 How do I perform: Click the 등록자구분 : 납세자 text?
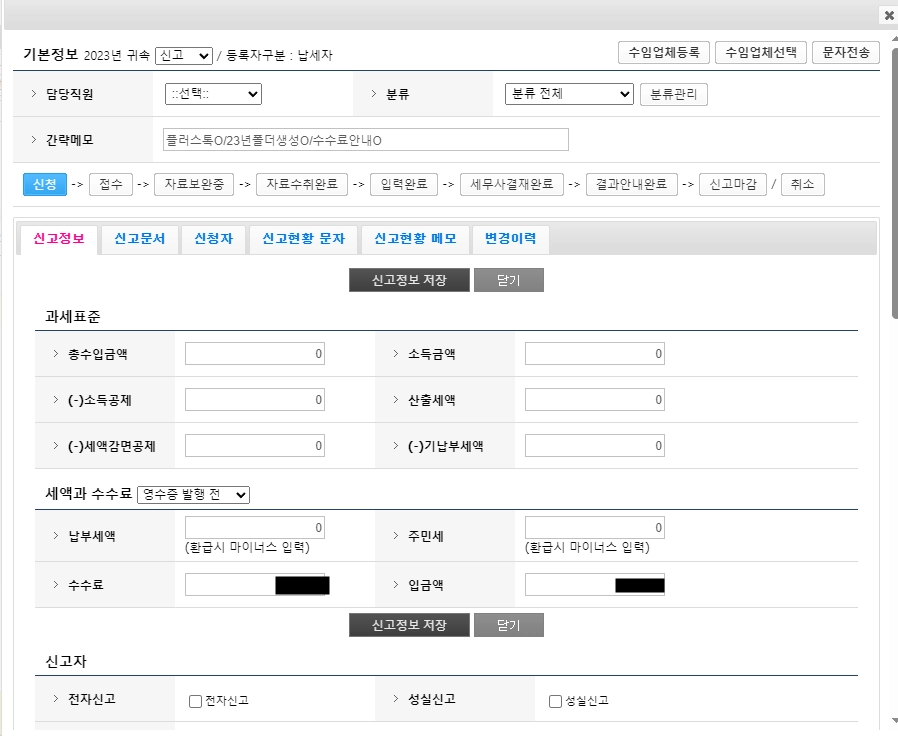279,56
